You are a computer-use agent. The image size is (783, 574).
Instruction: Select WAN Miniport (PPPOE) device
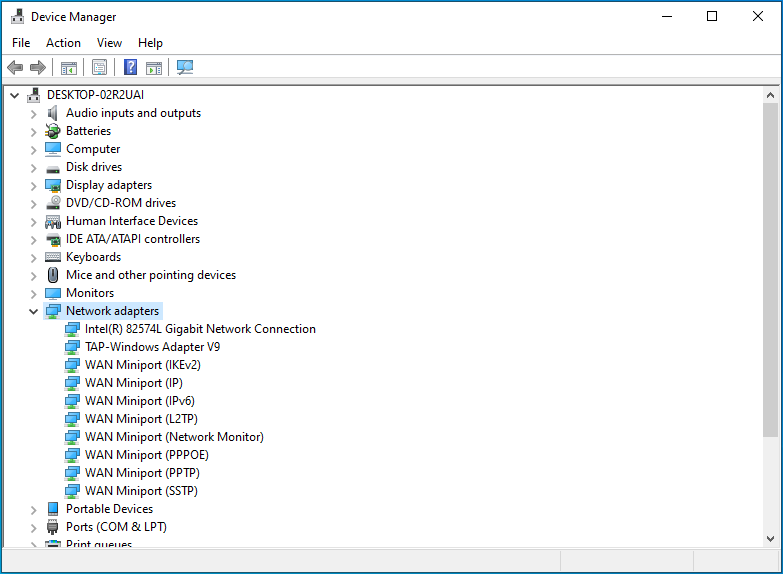pos(147,455)
